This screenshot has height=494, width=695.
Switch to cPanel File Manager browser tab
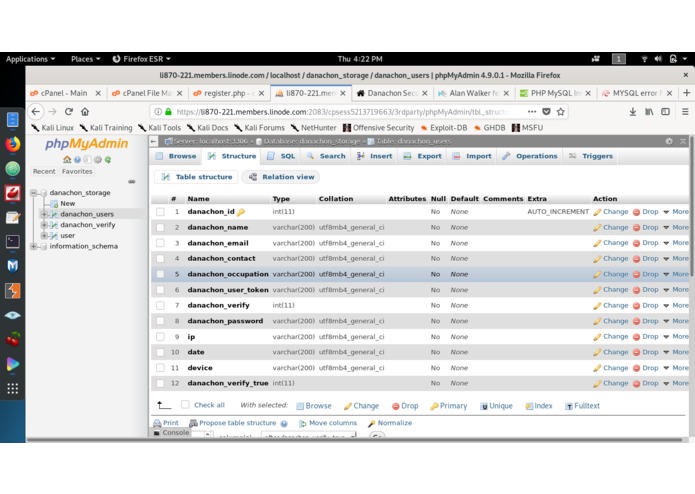147,93
